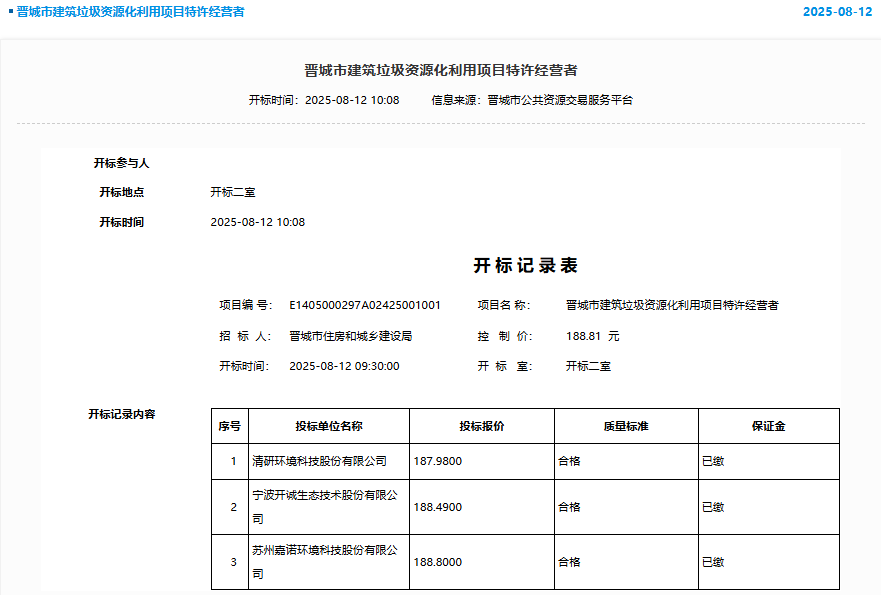Click the blue 2025-08-12 date at top-right
The height and width of the screenshot is (595, 881).
837,12
